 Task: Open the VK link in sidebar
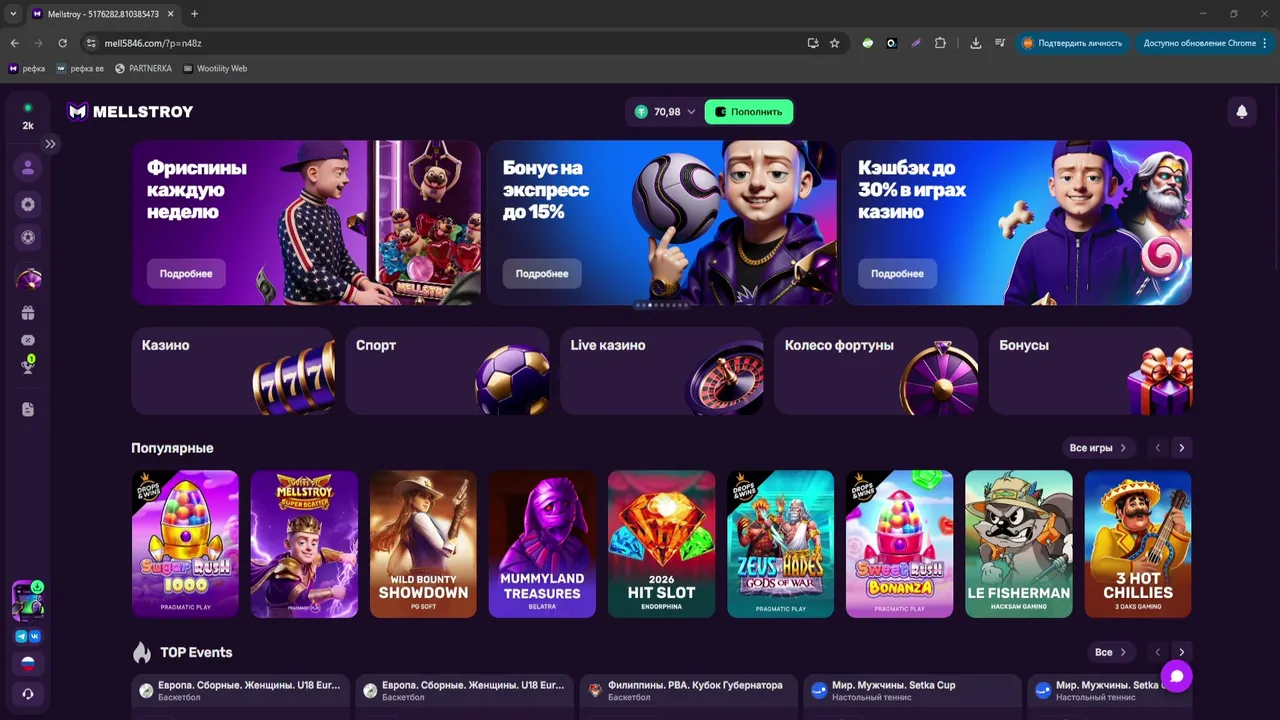(x=35, y=636)
